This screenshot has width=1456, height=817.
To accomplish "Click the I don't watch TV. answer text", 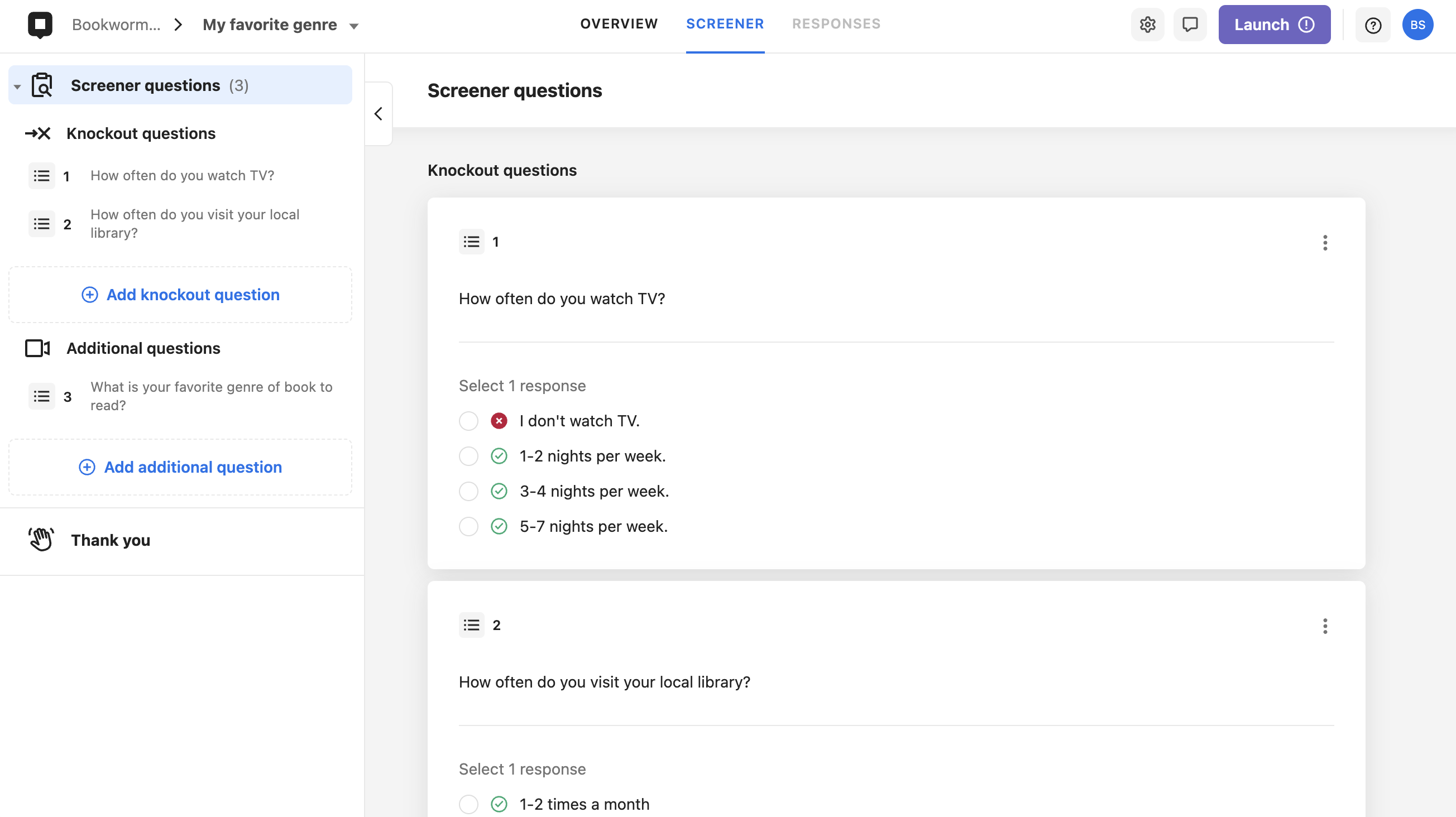I will tap(579, 421).
